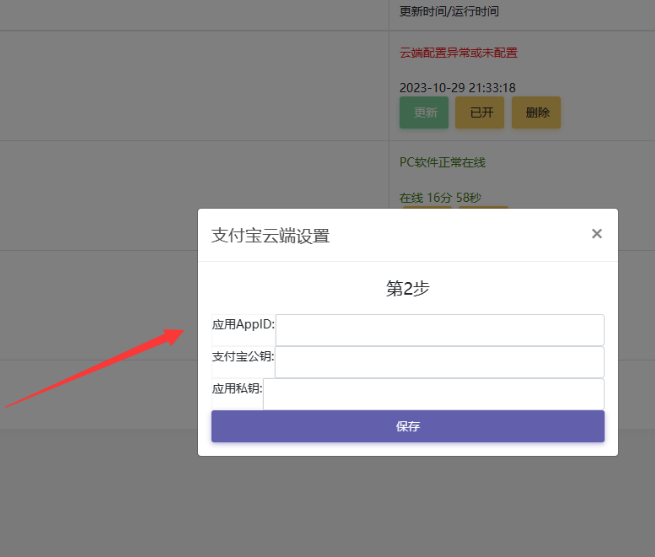Image resolution: width=655 pixels, height=557 pixels.
Task: Click the PC软件正常在线 status text
Action: (442, 162)
